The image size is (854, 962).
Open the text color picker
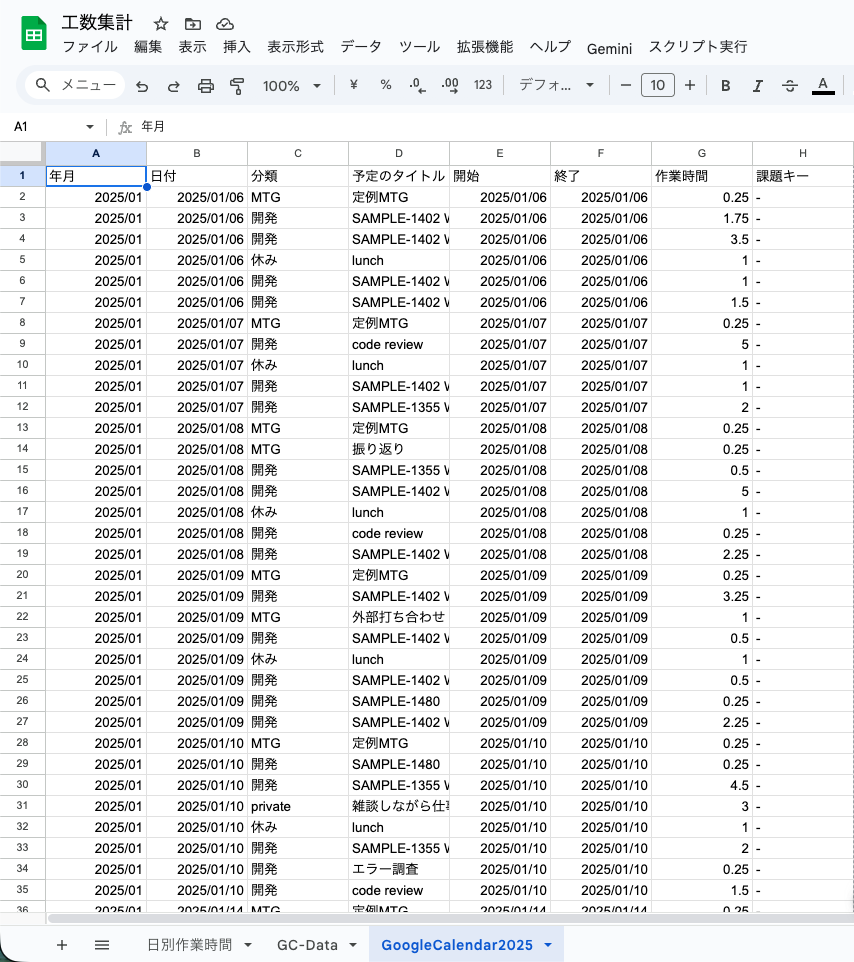(821, 85)
